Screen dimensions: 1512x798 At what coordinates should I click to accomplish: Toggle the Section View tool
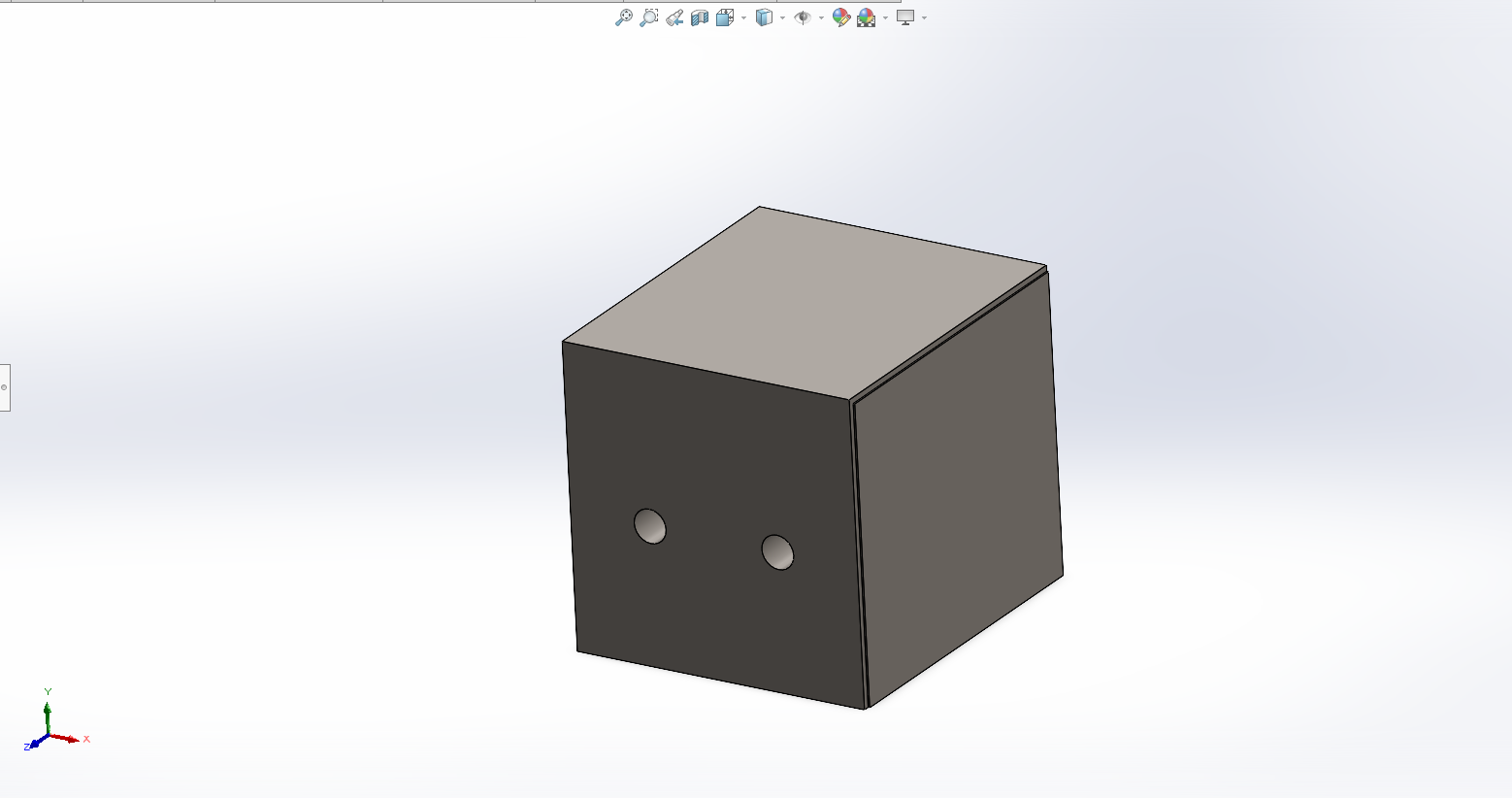(700, 17)
